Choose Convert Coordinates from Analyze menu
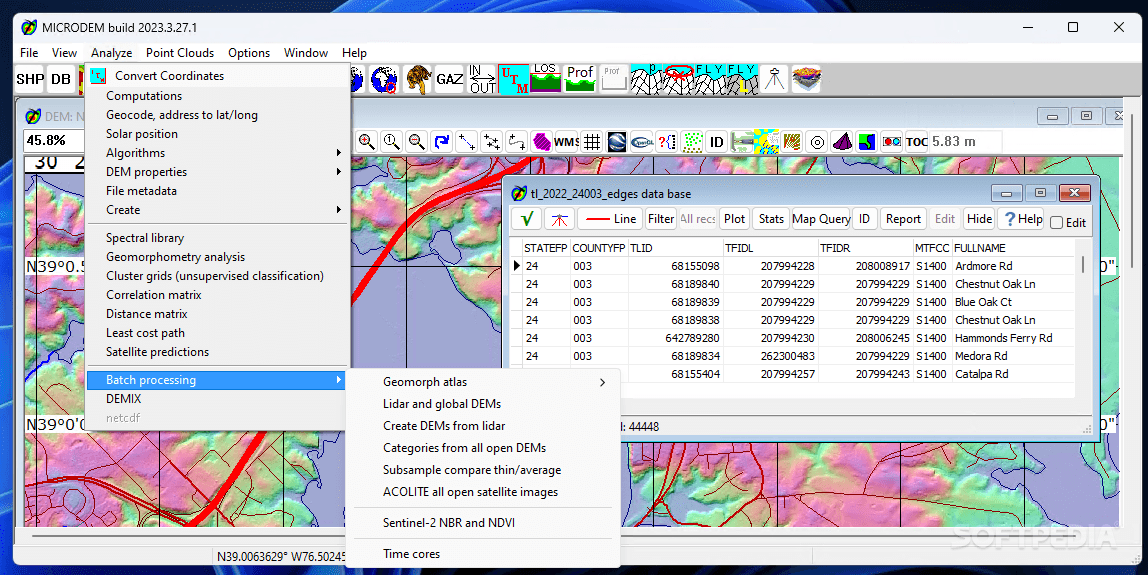The width and height of the screenshot is (1148, 575). pyautogui.click(x=217, y=75)
